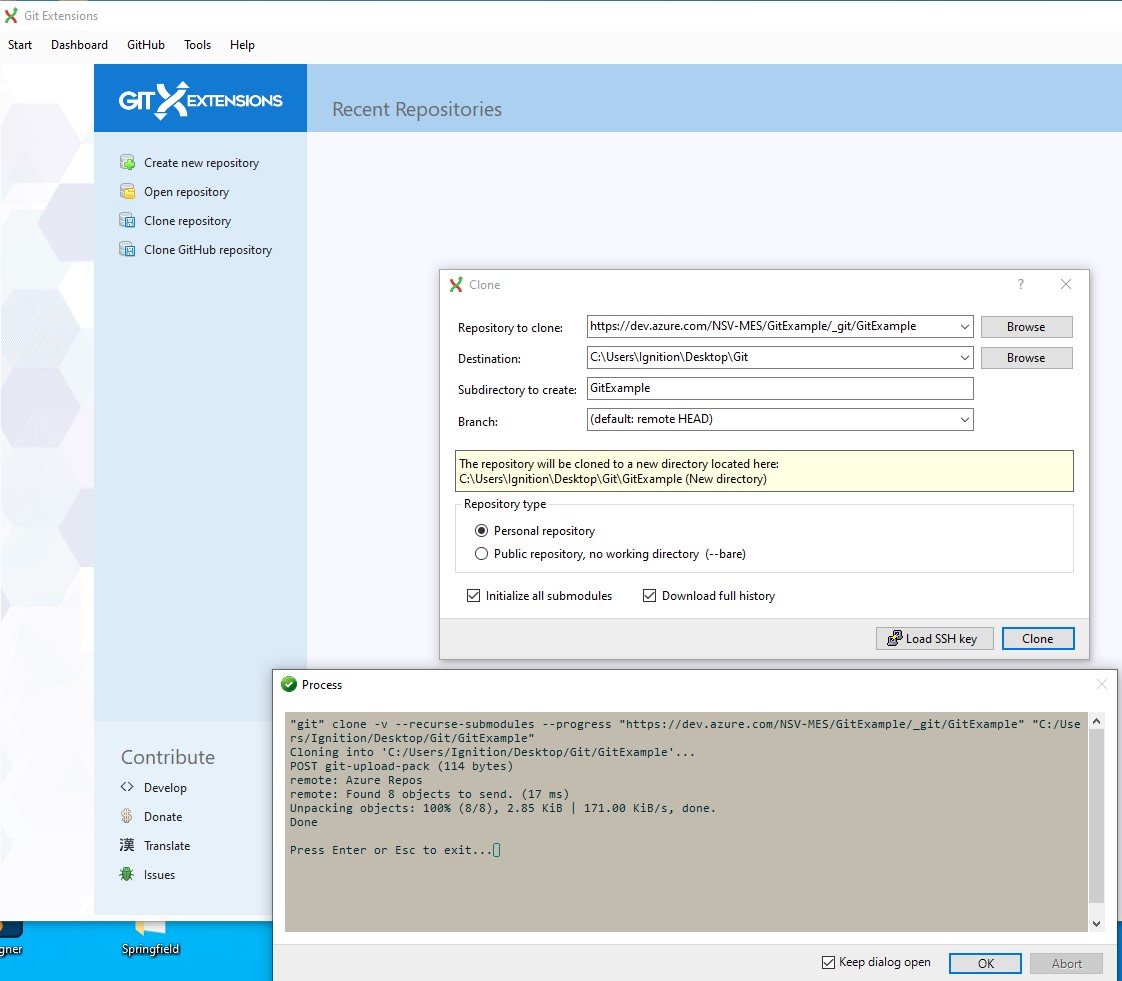1122x981 pixels.
Task: Click the 'remote: Azure Repos' output line
Action: [356, 780]
